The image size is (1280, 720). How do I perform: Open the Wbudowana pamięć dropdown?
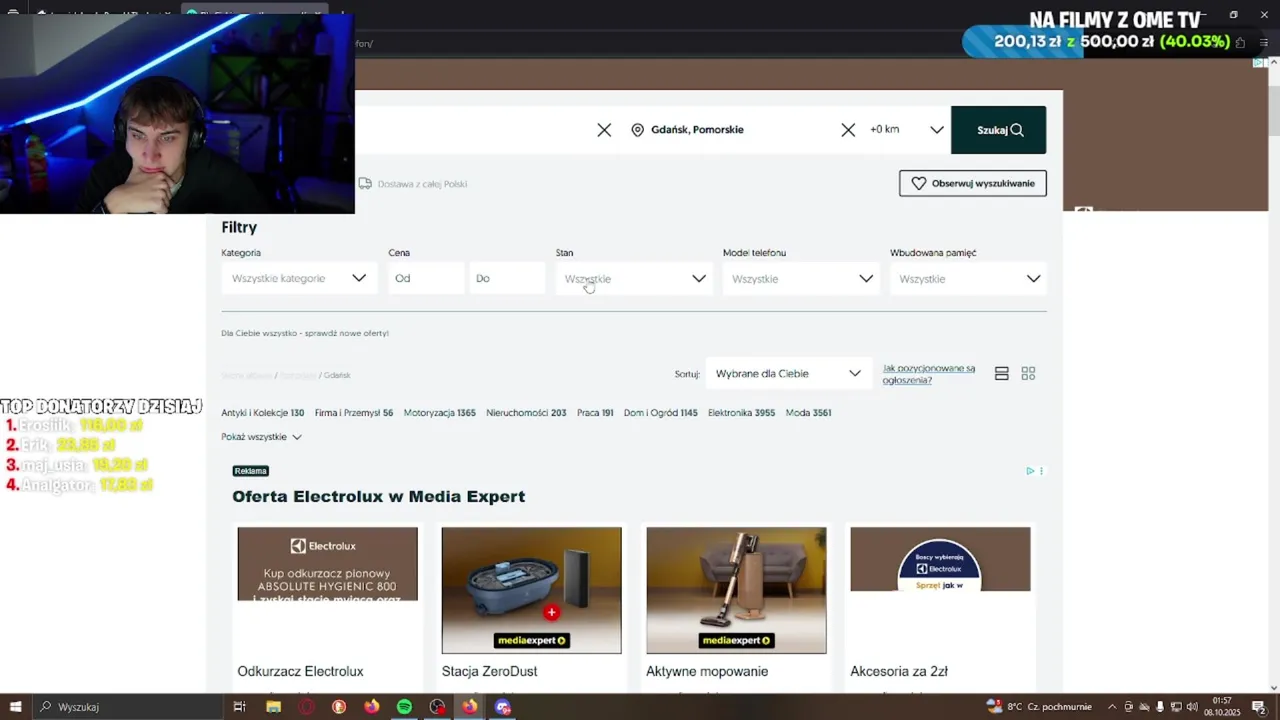tap(968, 279)
